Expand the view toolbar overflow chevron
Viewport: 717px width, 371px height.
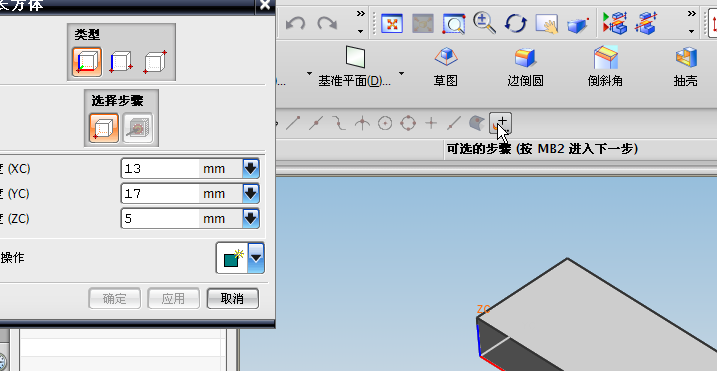[x=692, y=13]
